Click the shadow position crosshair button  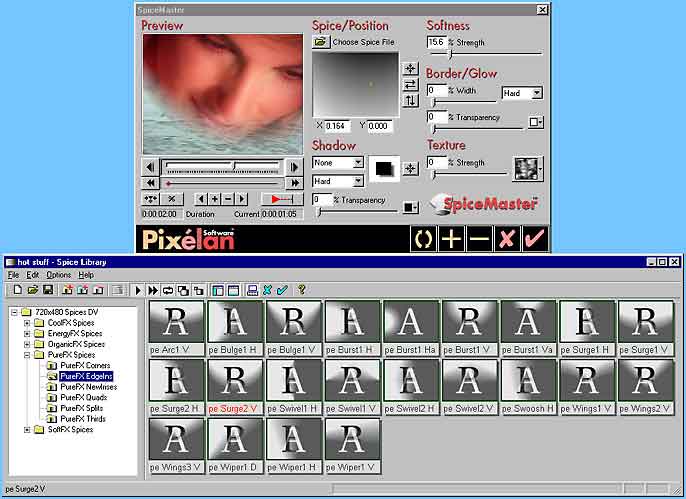pyautogui.click(x=410, y=168)
